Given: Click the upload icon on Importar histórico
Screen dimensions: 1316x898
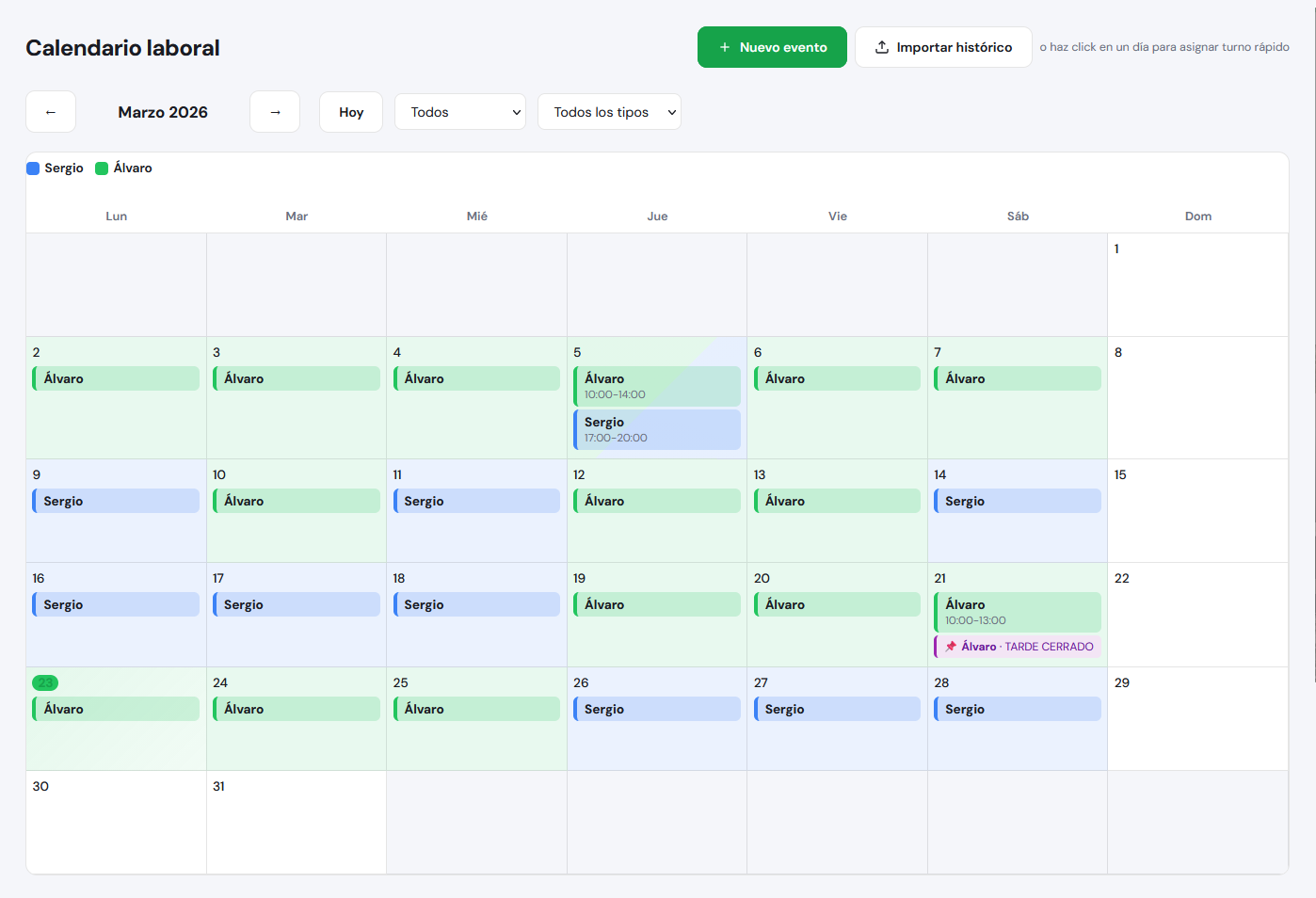Looking at the screenshot, I should [x=881, y=47].
